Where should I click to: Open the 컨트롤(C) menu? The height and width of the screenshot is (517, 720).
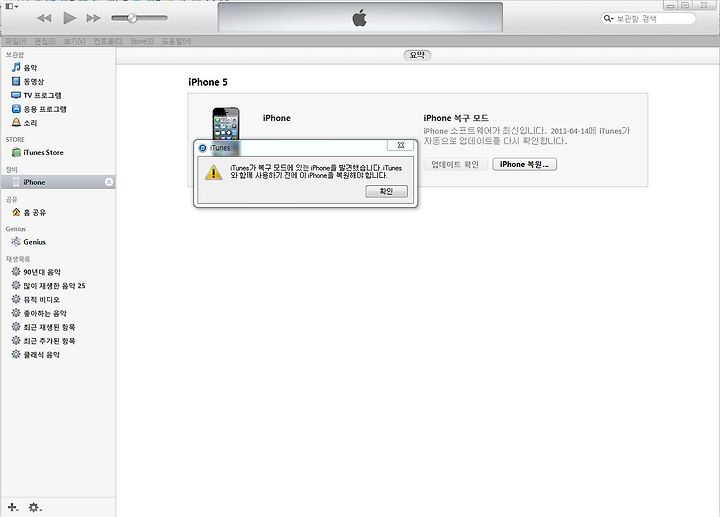tap(108, 41)
